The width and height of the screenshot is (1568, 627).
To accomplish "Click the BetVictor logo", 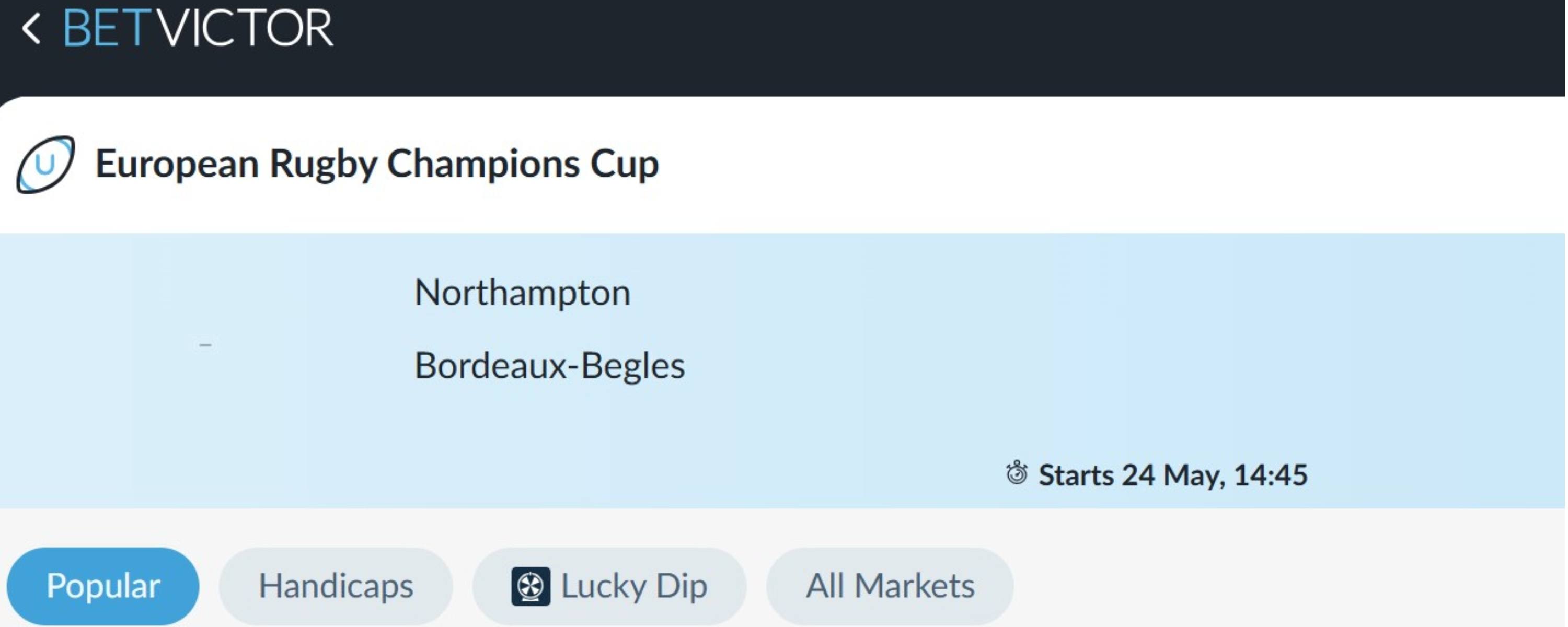I will point(198,29).
